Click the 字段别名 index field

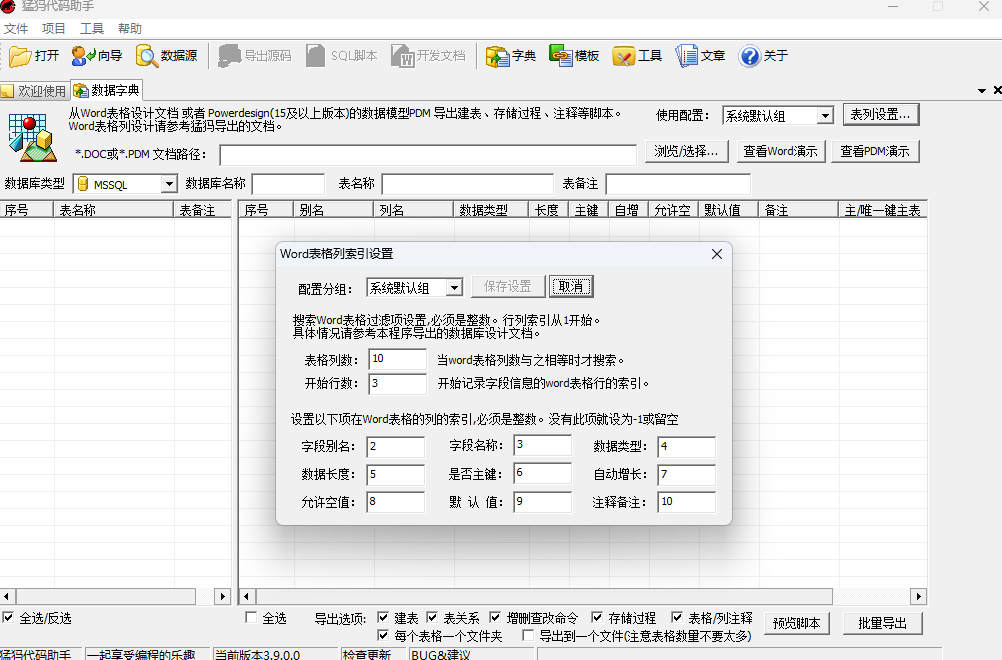[396, 447]
